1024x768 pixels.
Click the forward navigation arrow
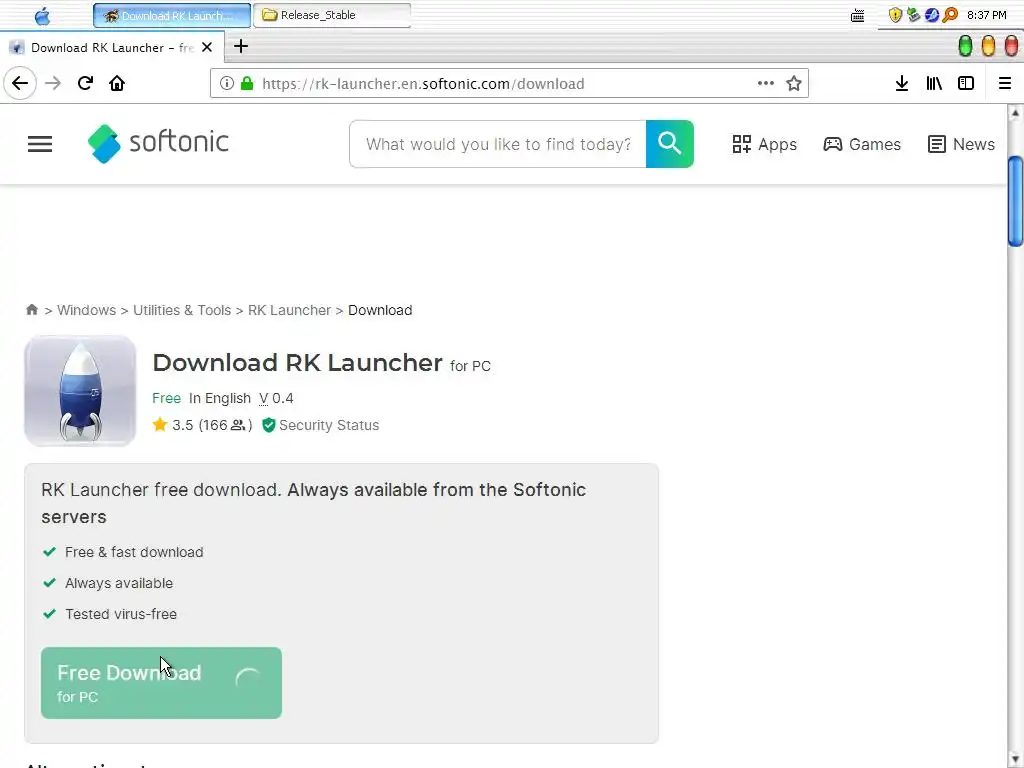(53, 83)
